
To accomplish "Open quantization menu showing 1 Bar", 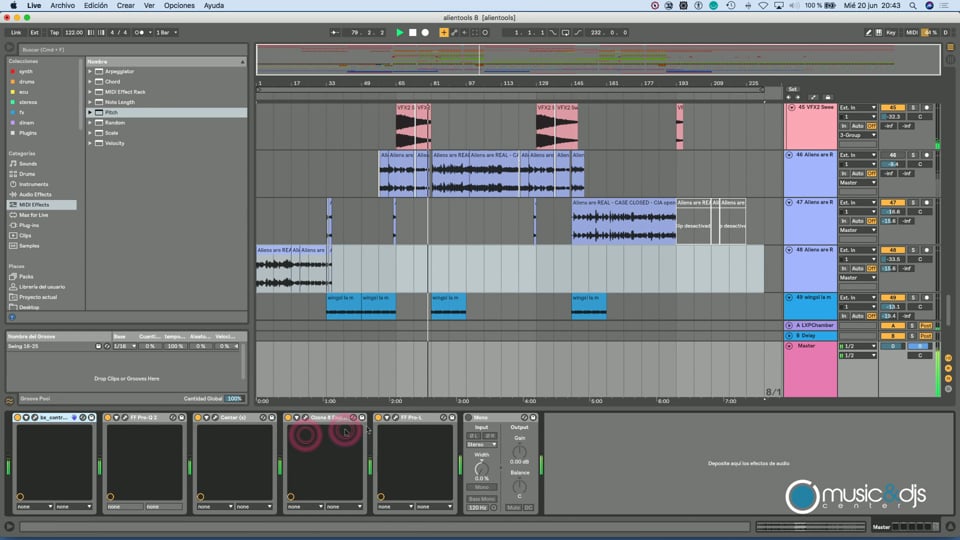I will coord(166,32).
